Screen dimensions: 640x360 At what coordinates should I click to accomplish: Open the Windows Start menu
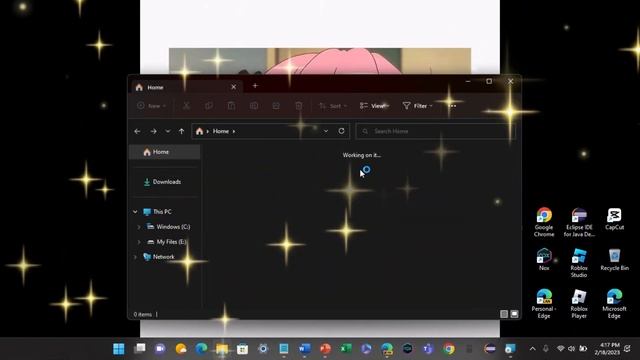click(x=119, y=349)
